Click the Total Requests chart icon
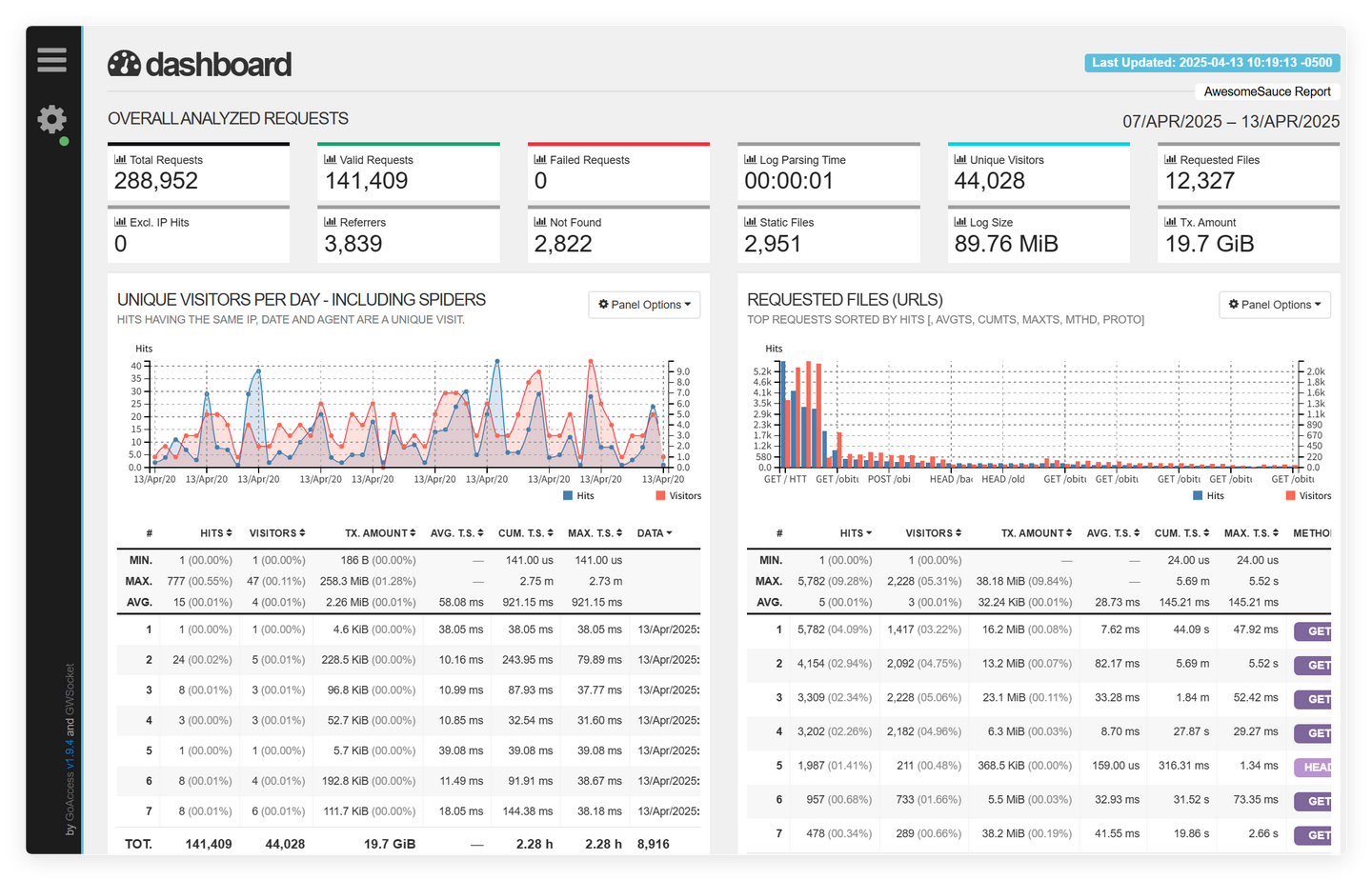The image size is (1372, 880). click(x=120, y=159)
